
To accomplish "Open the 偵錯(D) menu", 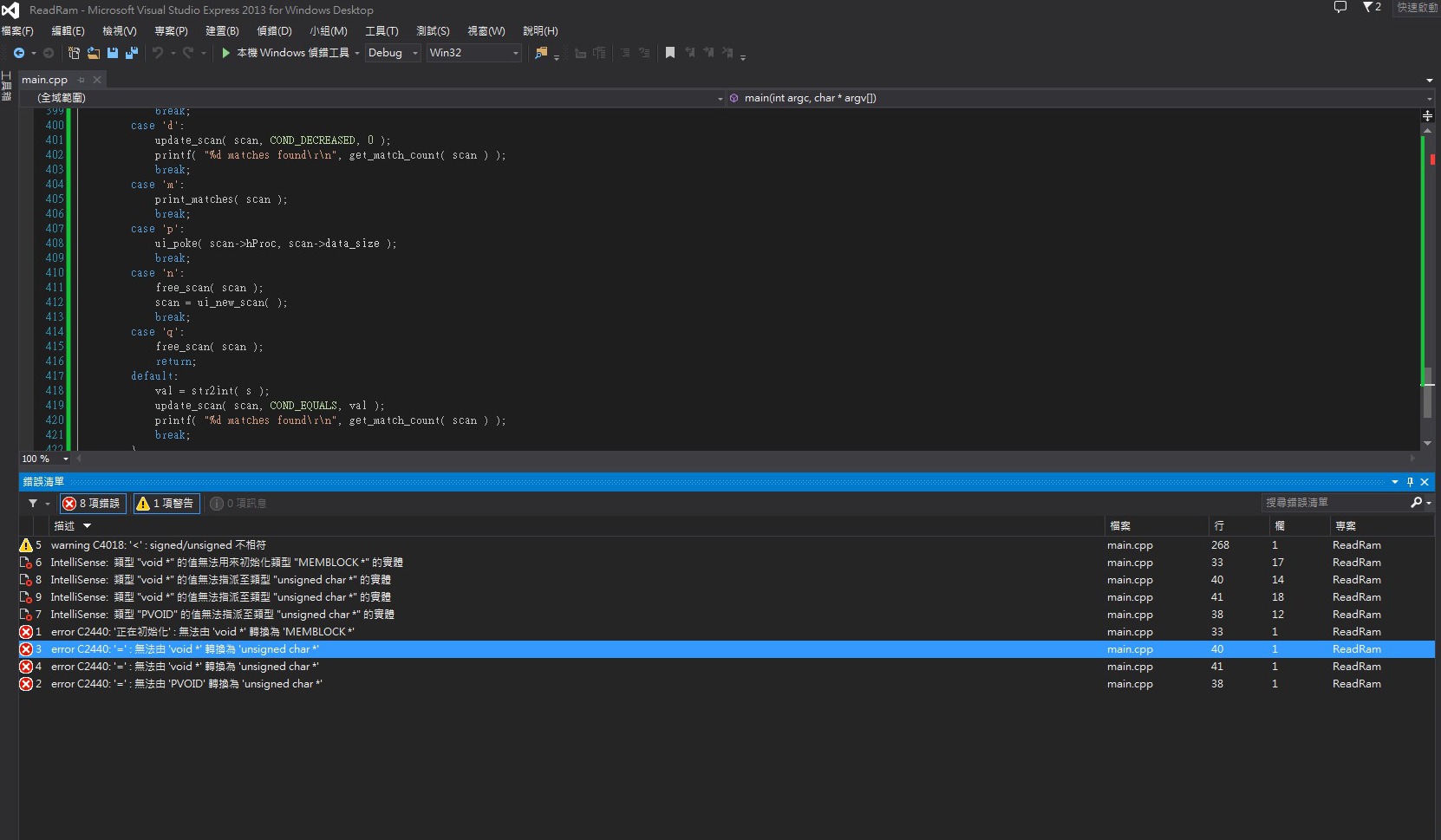I will [x=274, y=30].
